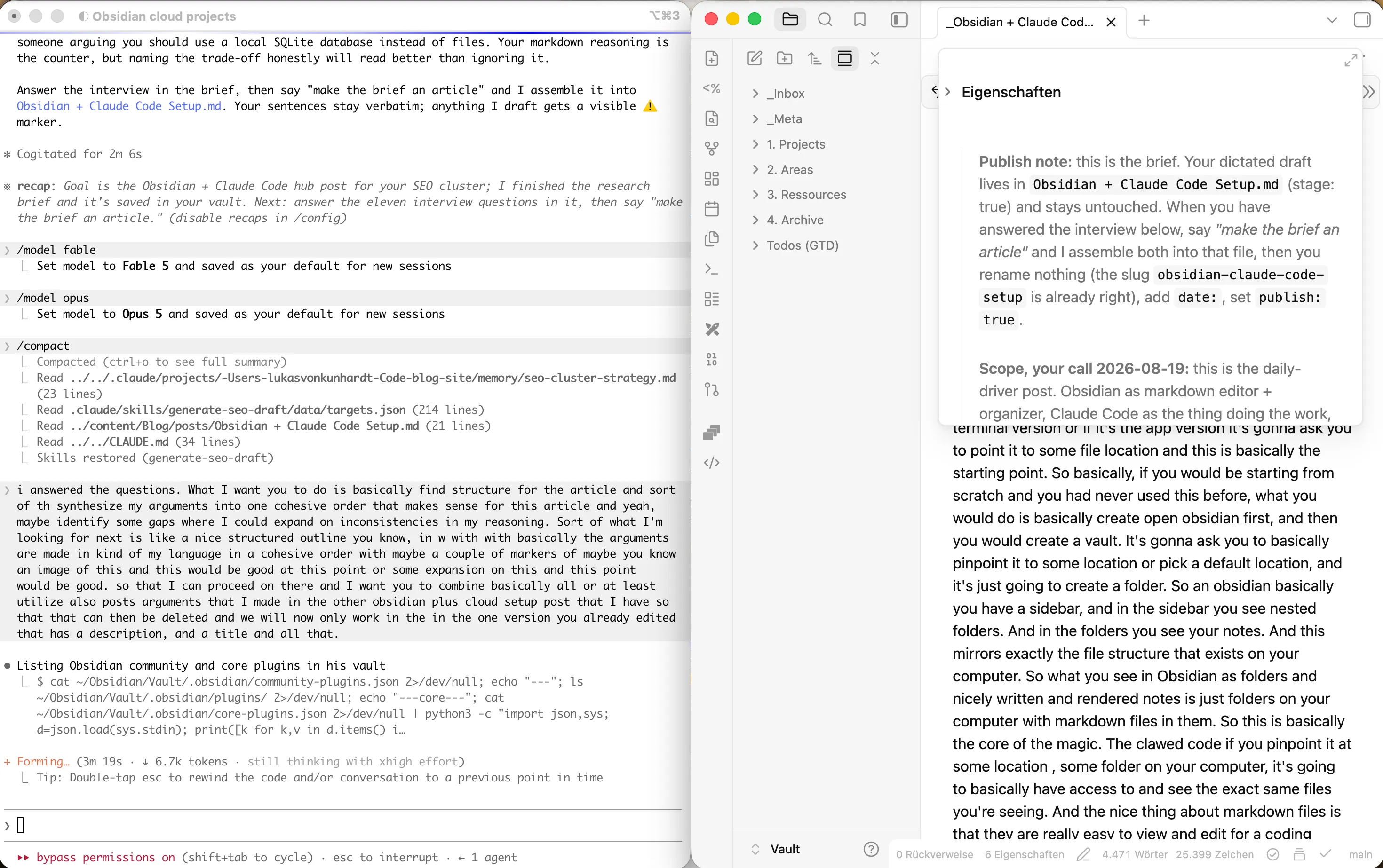Click the crossed pencil ruler ribbon icon
This screenshot has height=868, width=1383.
coord(712,329)
